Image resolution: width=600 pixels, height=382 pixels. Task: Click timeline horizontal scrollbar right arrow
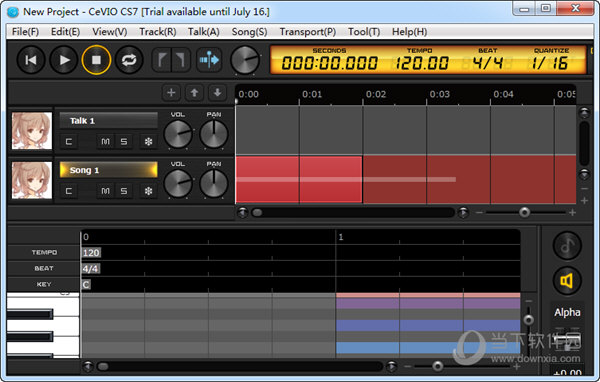[463, 212]
